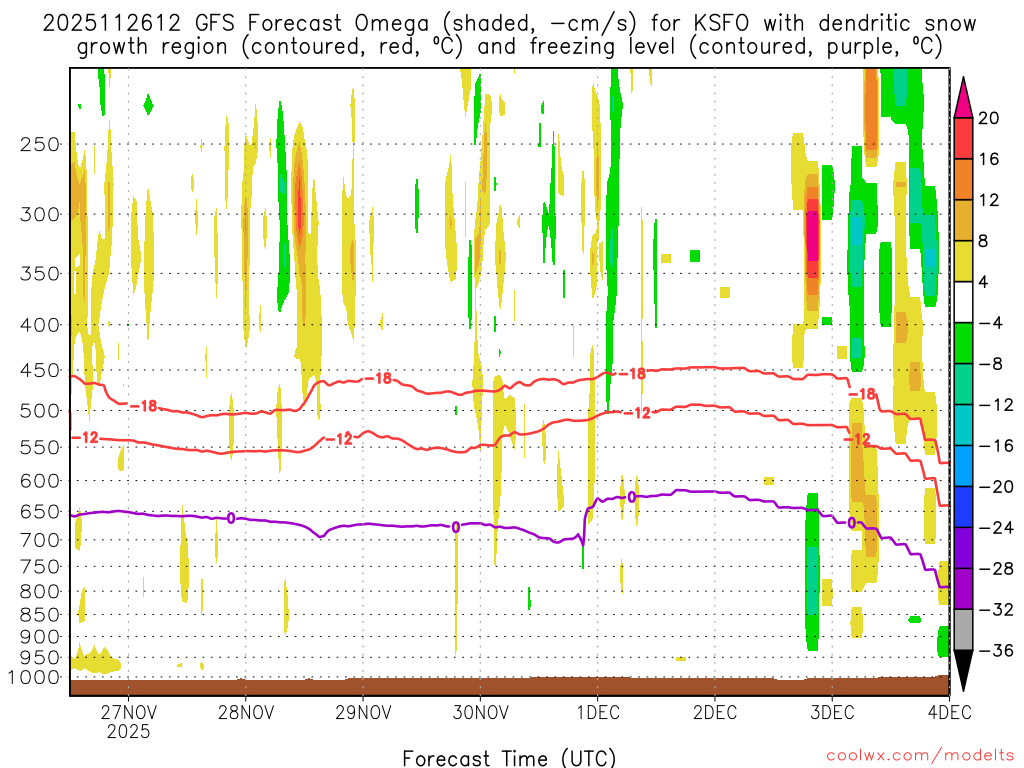Image resolution: width=1024 pixels, height=768 pixels.
Task: Click the magenta omega maximum near 3DEC
Action: [x=812, y=236]
